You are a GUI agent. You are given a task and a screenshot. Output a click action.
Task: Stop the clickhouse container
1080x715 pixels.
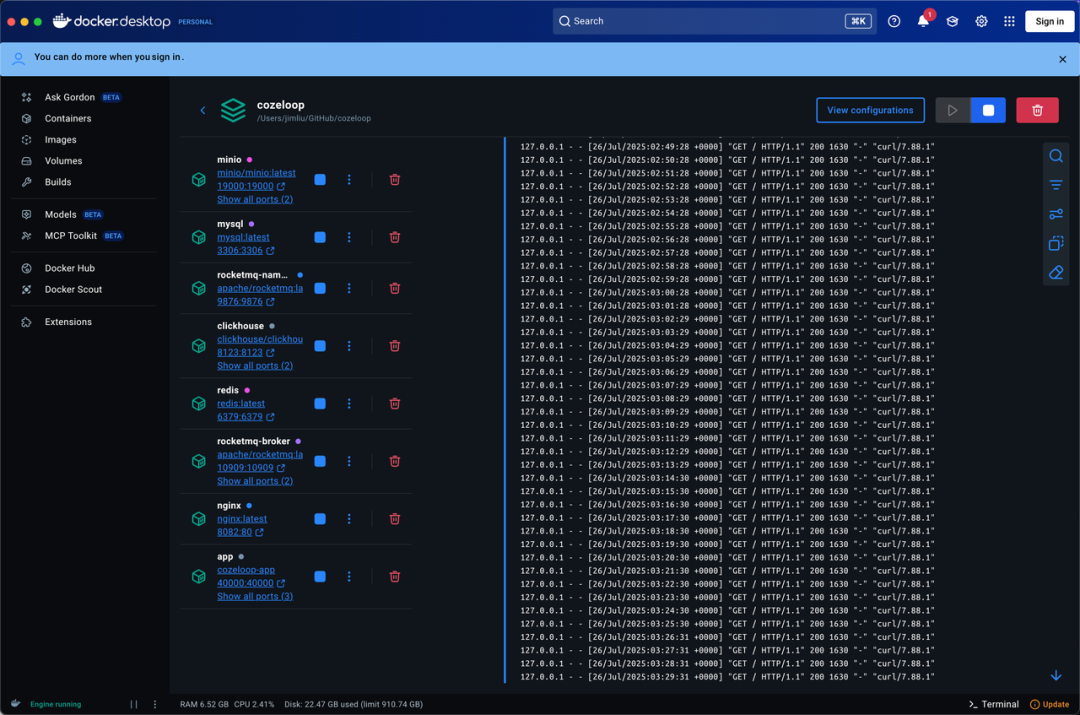click(320, 346)
